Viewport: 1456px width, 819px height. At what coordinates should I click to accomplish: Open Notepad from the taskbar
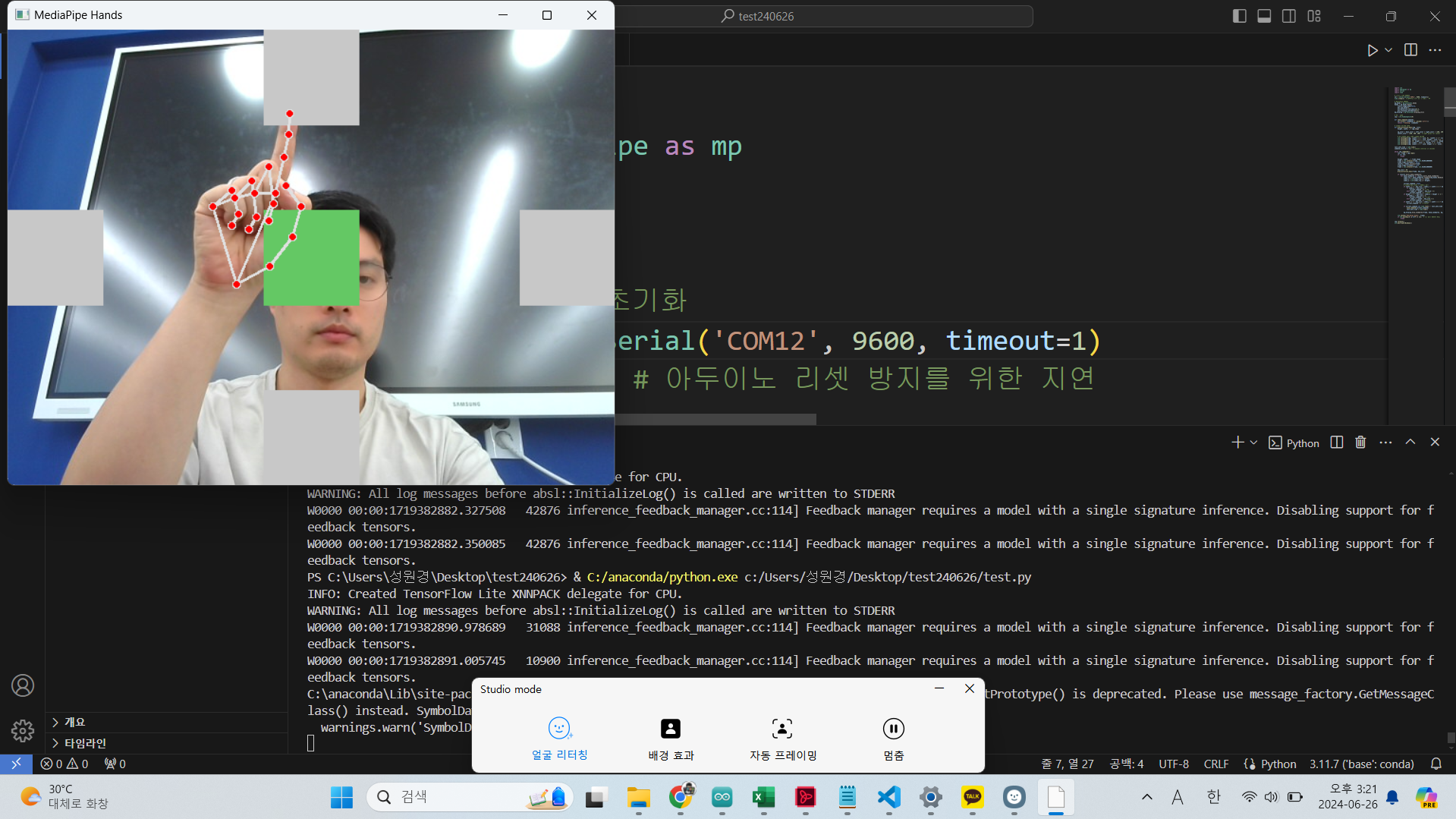(x=847, y=797)
